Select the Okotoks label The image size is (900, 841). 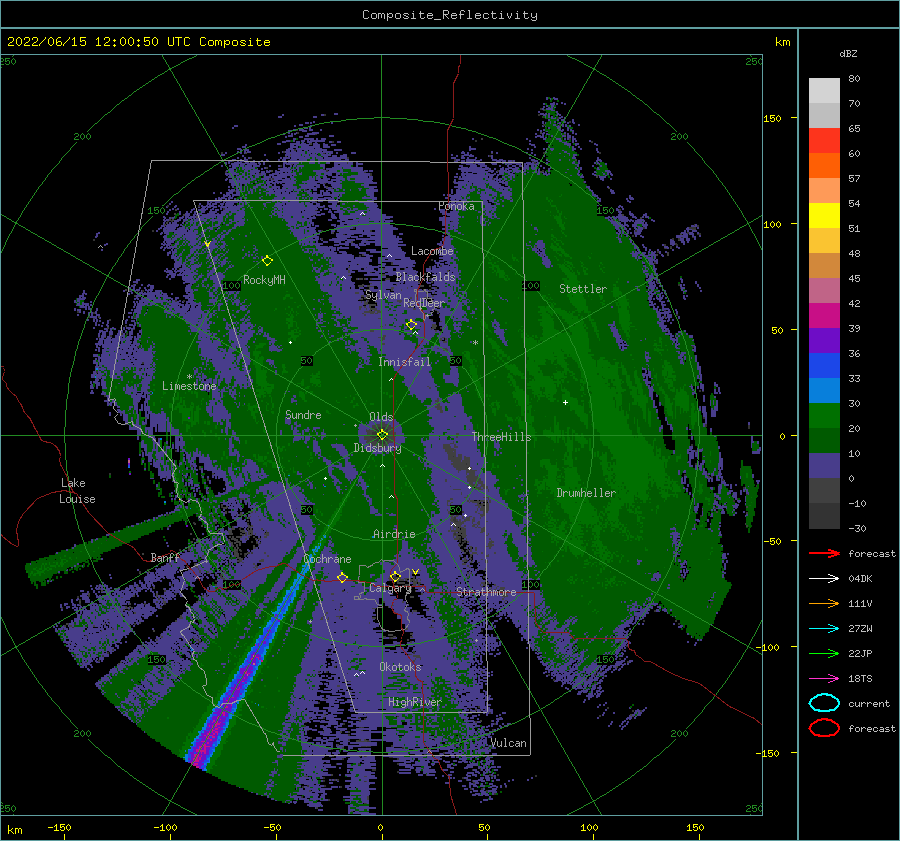pyautogui.click(x=400, y=667)
